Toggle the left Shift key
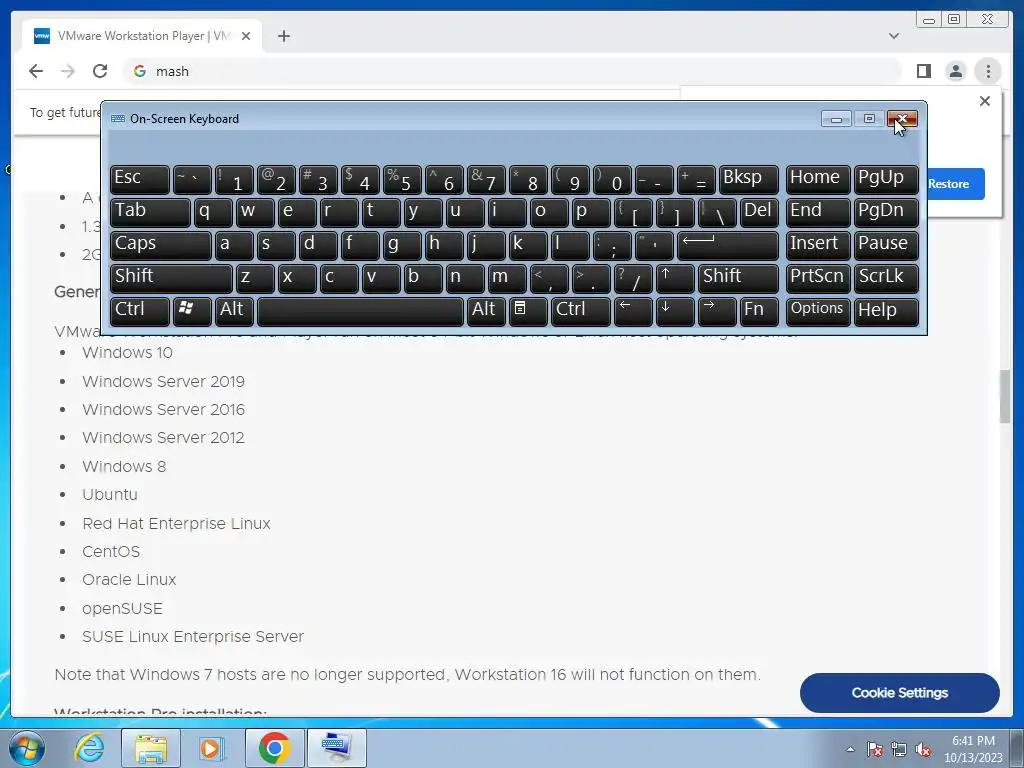This screenshot has height=768, width=1024. tap(171, 278)
